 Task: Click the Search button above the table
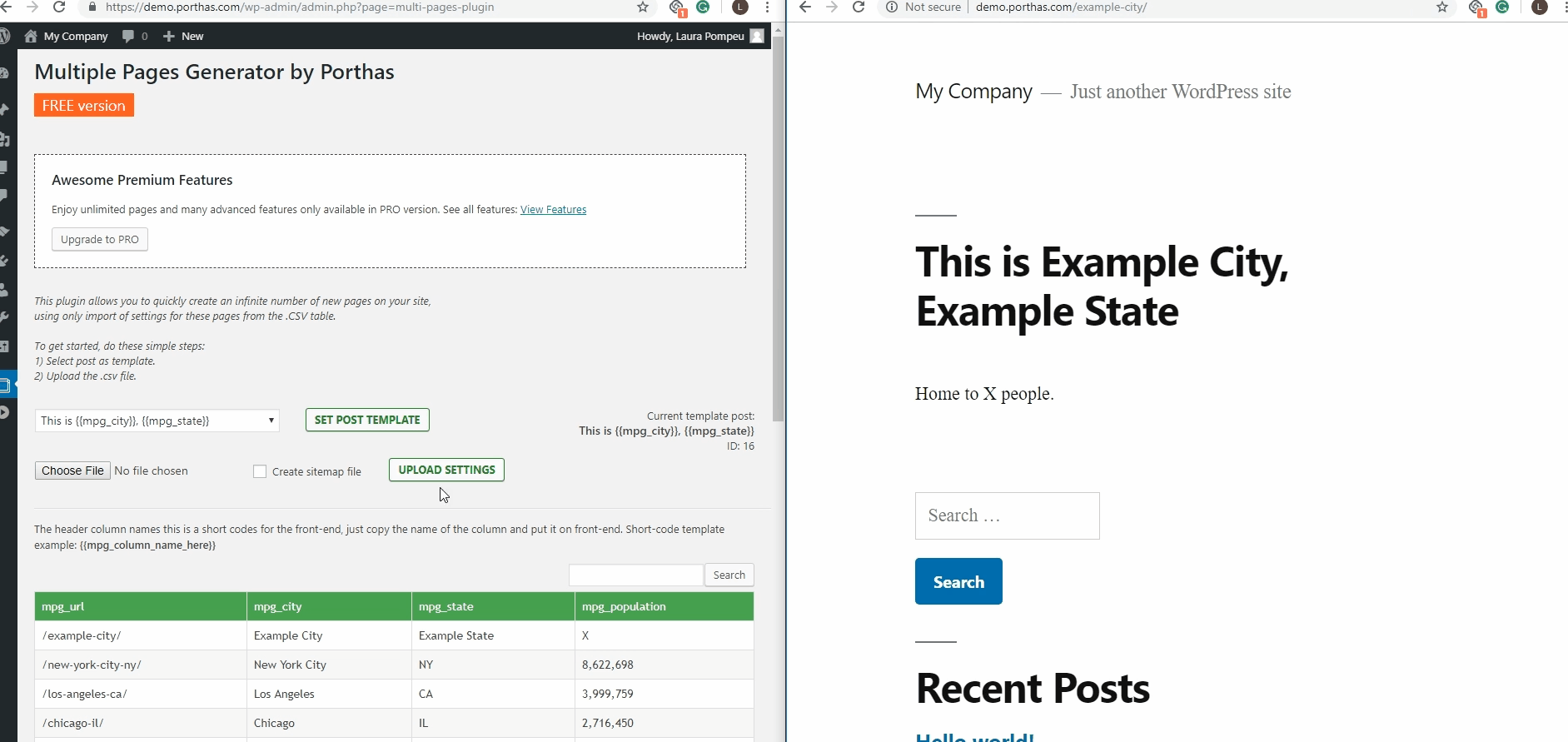729,575
